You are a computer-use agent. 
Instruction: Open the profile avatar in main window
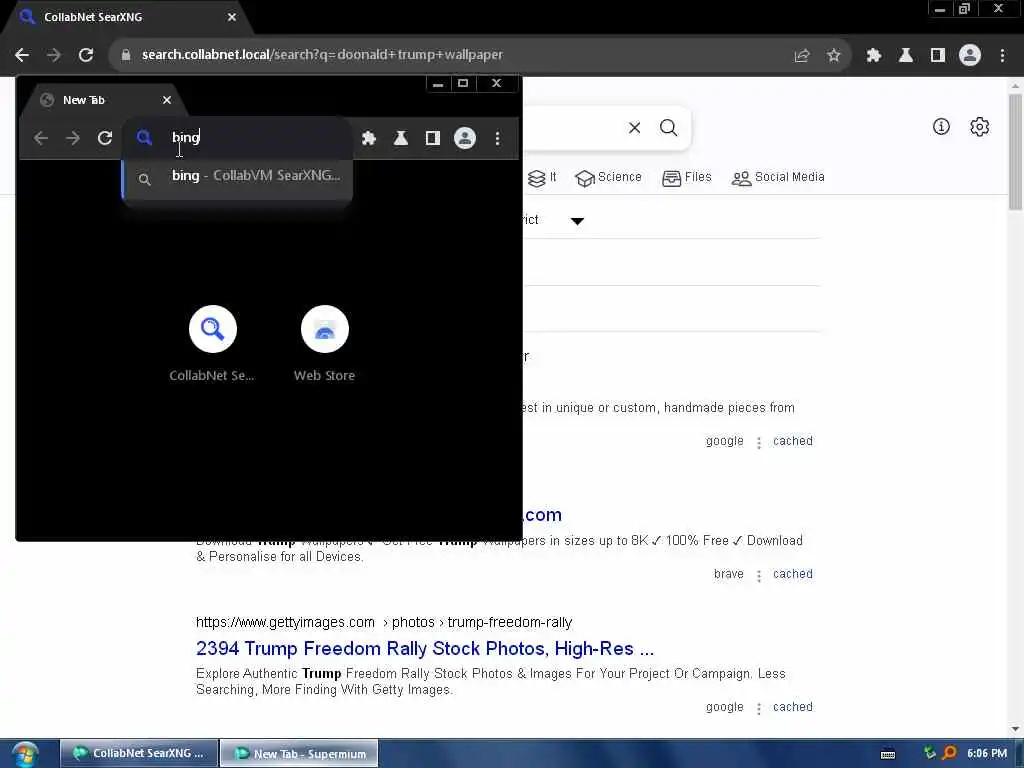click(x=970, y=56)
